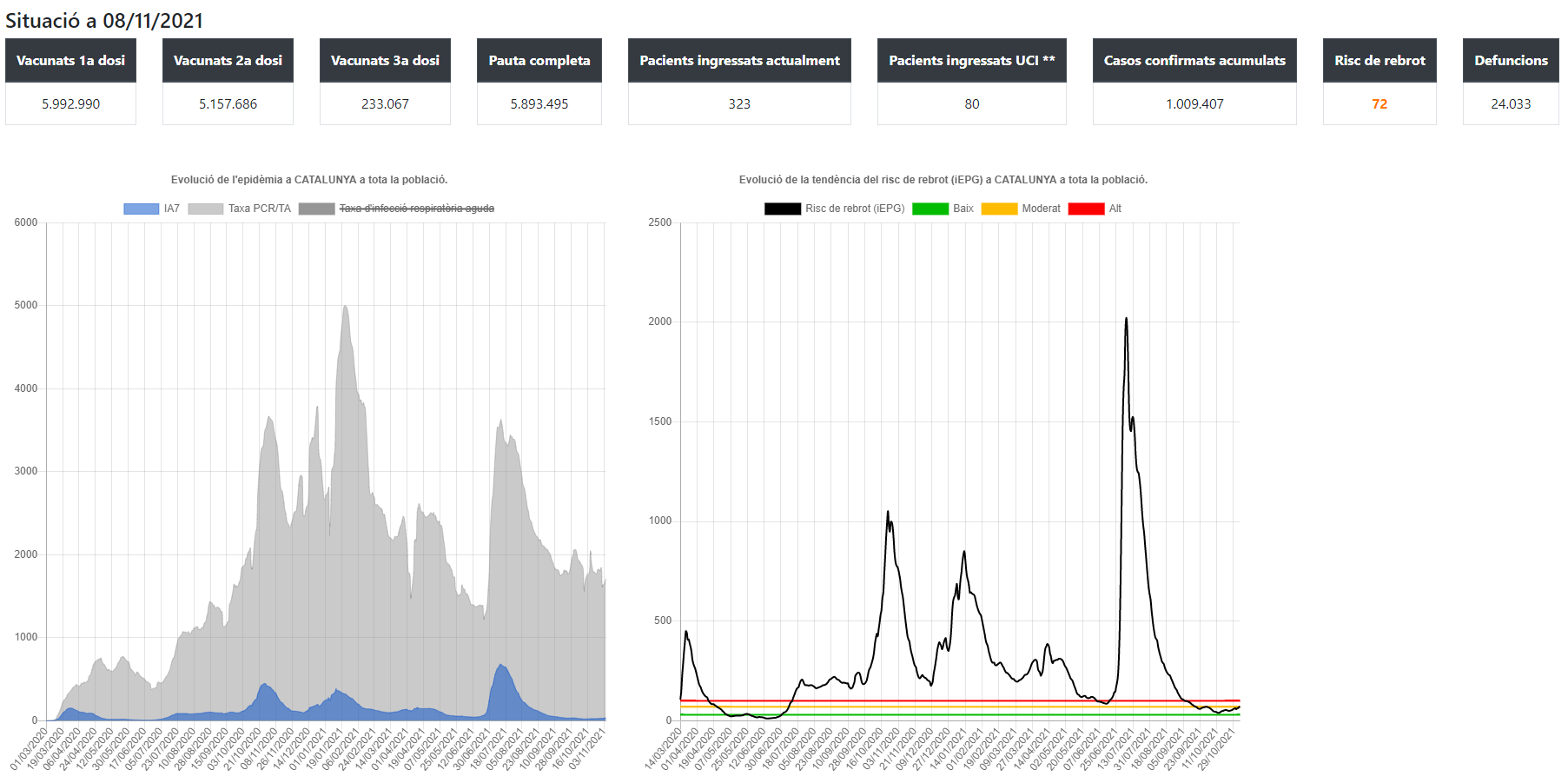Click the IA7 legend label

click(x=172, y=209)
